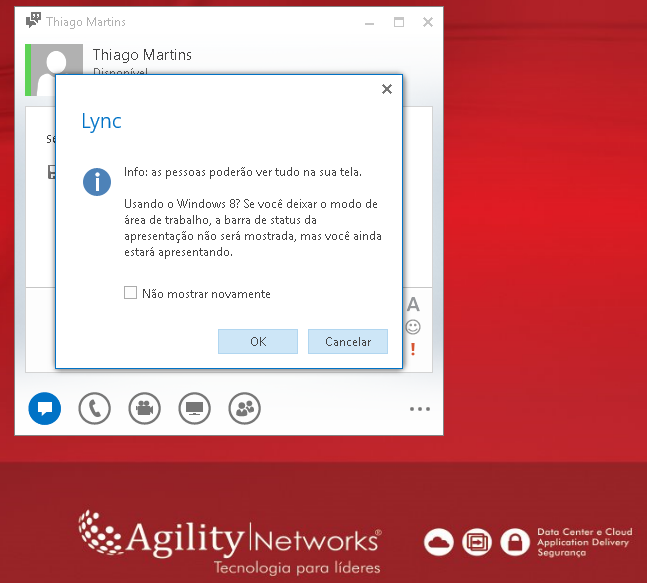Click Thiago Martins contact avatar photo

tap(57, 66)
